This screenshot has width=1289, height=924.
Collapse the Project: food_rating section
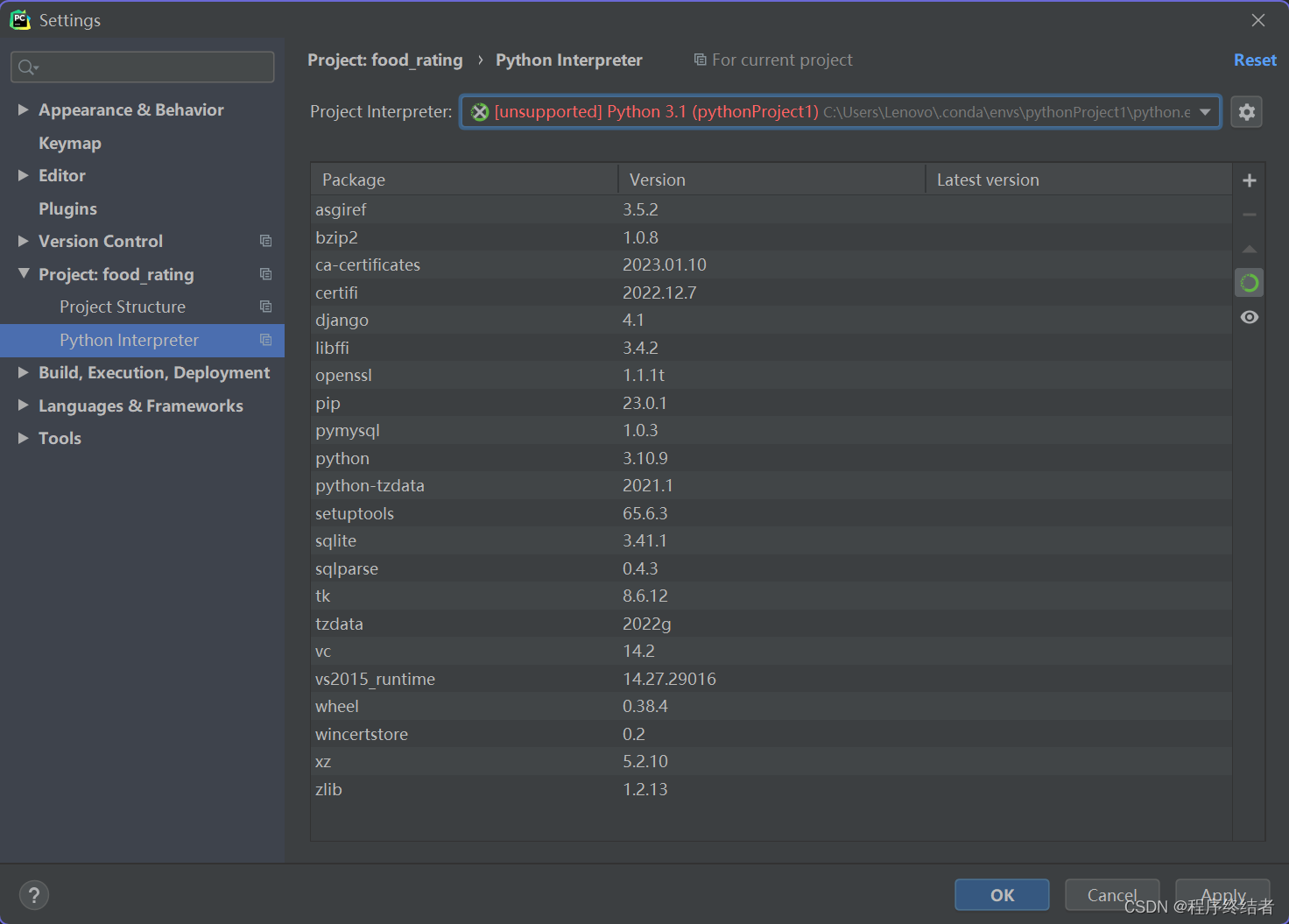[x=24, y=274]
